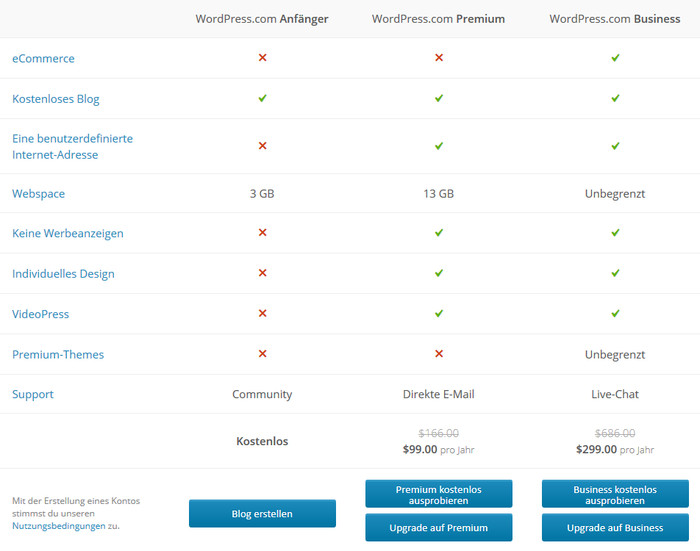Viewport: 700px width, 551px height.
Task: Select the WordPress.com Anfänger column header
Action: click(262, 19)
